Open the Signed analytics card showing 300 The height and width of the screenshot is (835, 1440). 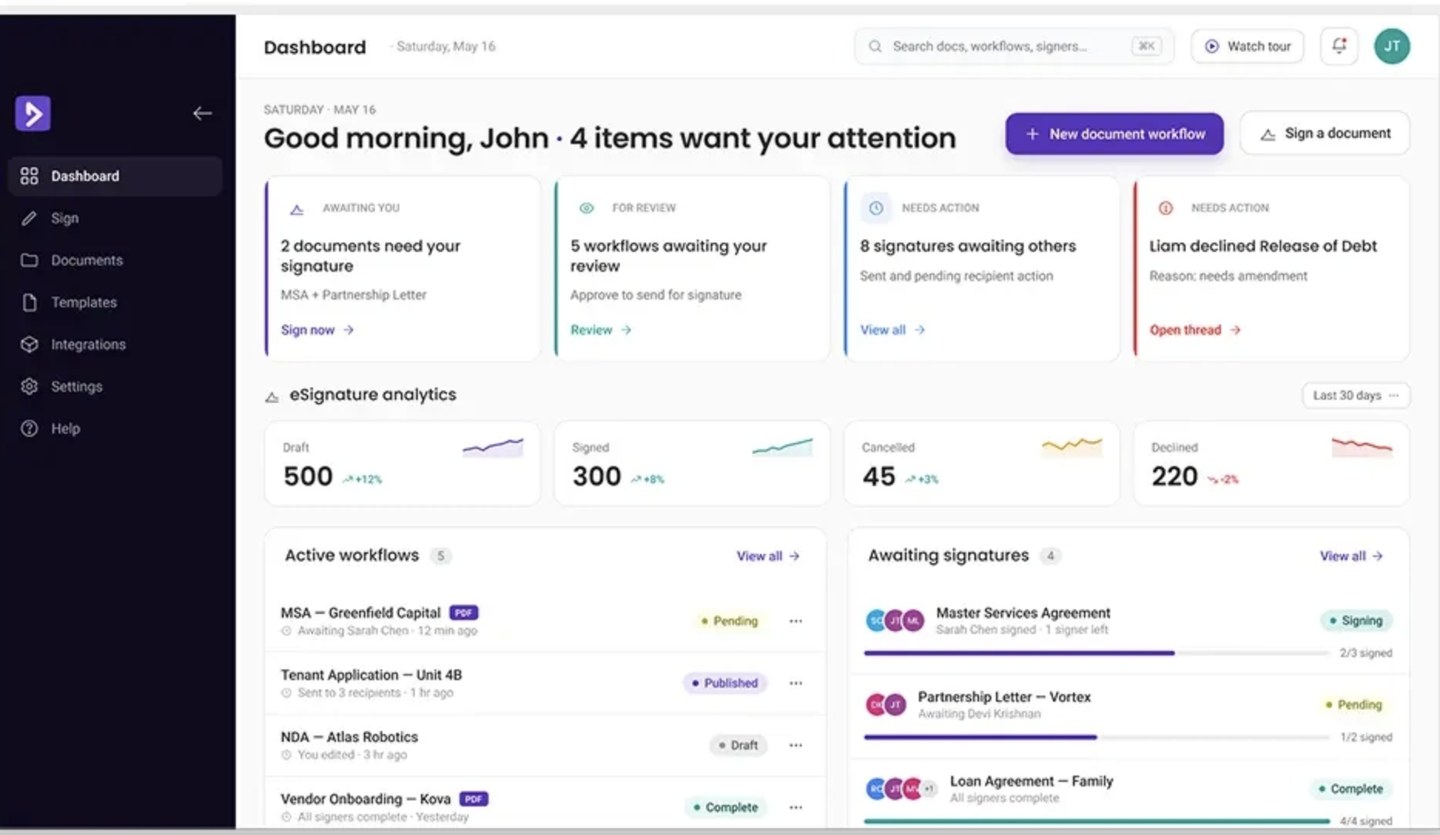point(692,464)
